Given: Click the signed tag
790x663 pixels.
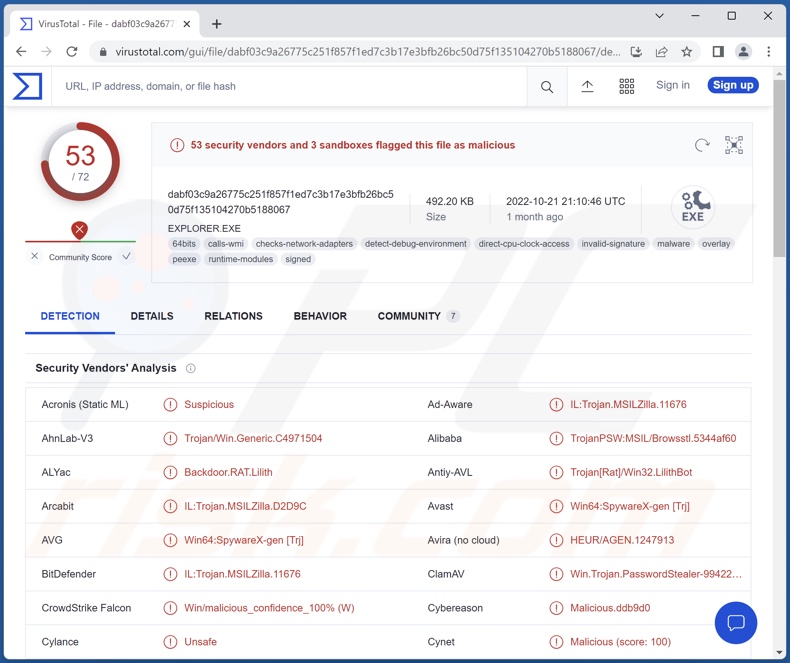Looking at the screenshot, I should tap(298, 259).
